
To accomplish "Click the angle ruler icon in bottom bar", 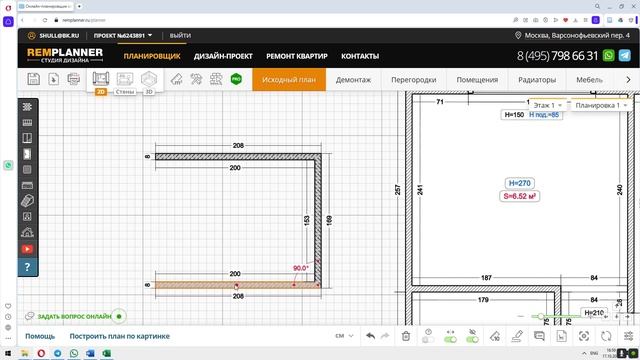I will (x=495, y=336).
